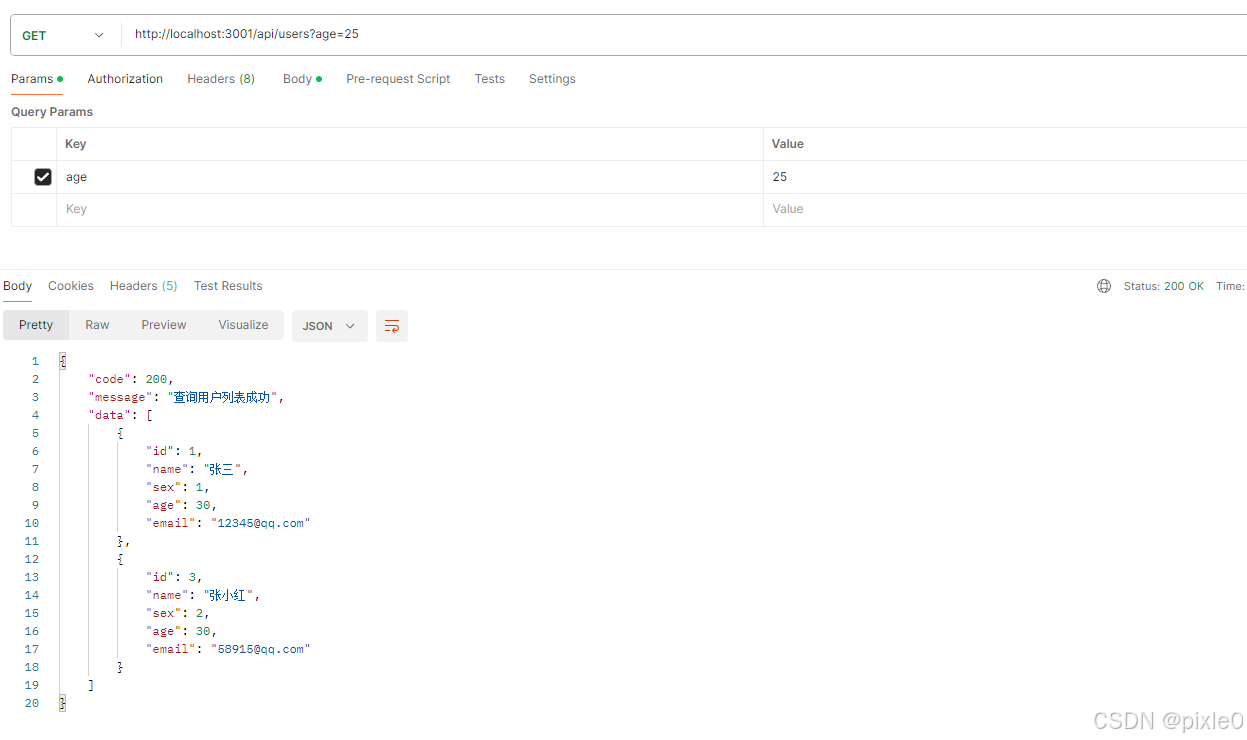
Task: Select the Pretty view button
Action: tap(36, 325)
